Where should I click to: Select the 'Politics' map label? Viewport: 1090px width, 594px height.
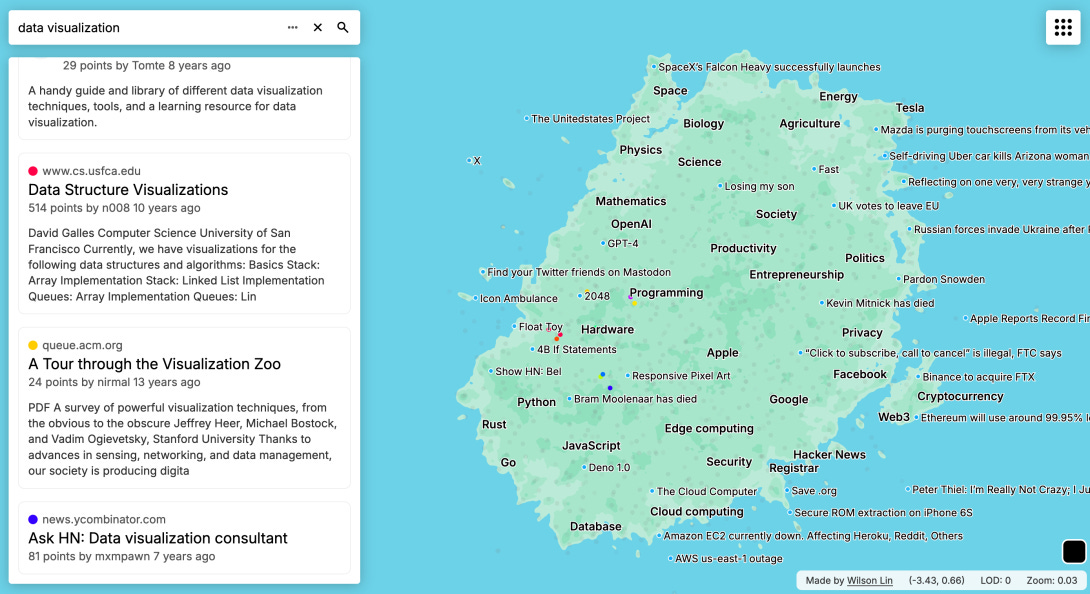[865, 258]
